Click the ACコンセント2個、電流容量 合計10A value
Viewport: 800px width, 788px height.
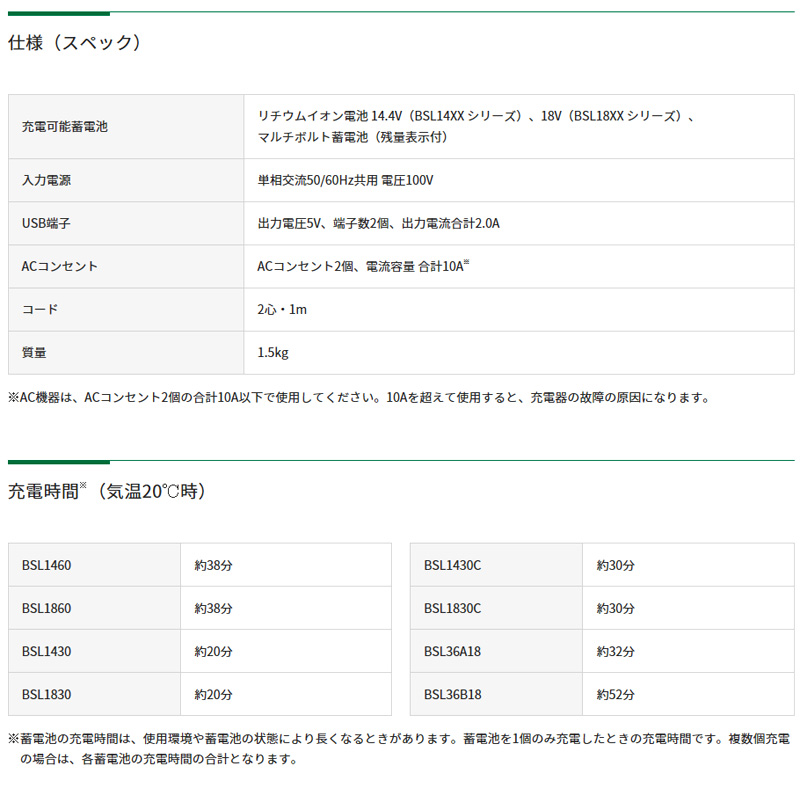[x=363, y=266]
